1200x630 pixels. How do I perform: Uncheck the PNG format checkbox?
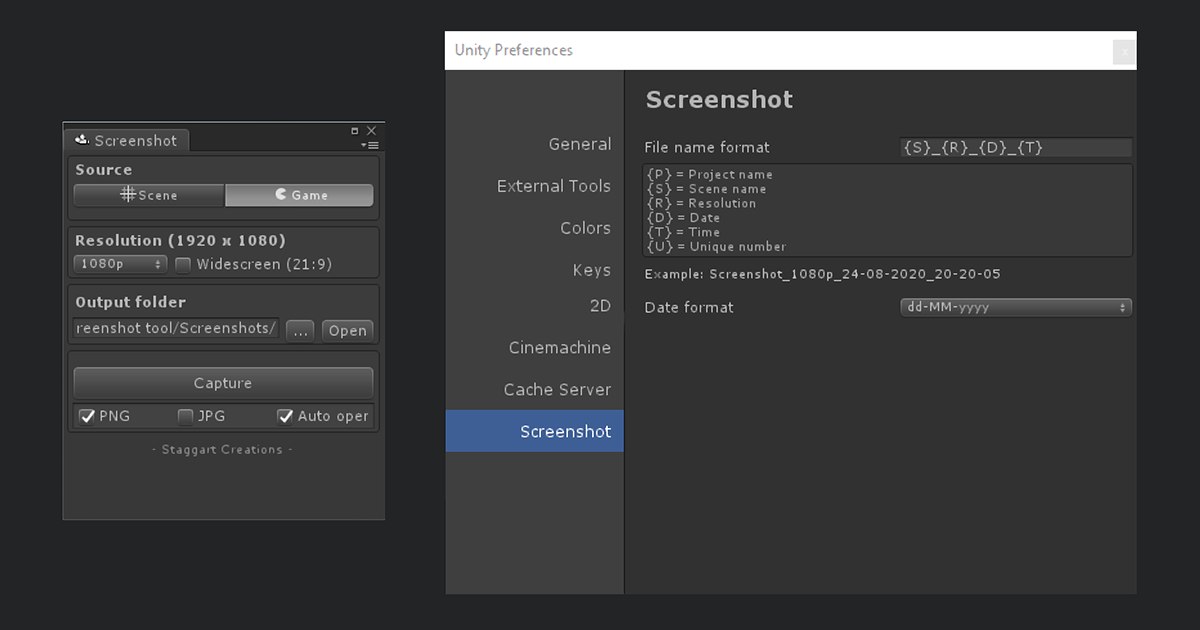87,416
